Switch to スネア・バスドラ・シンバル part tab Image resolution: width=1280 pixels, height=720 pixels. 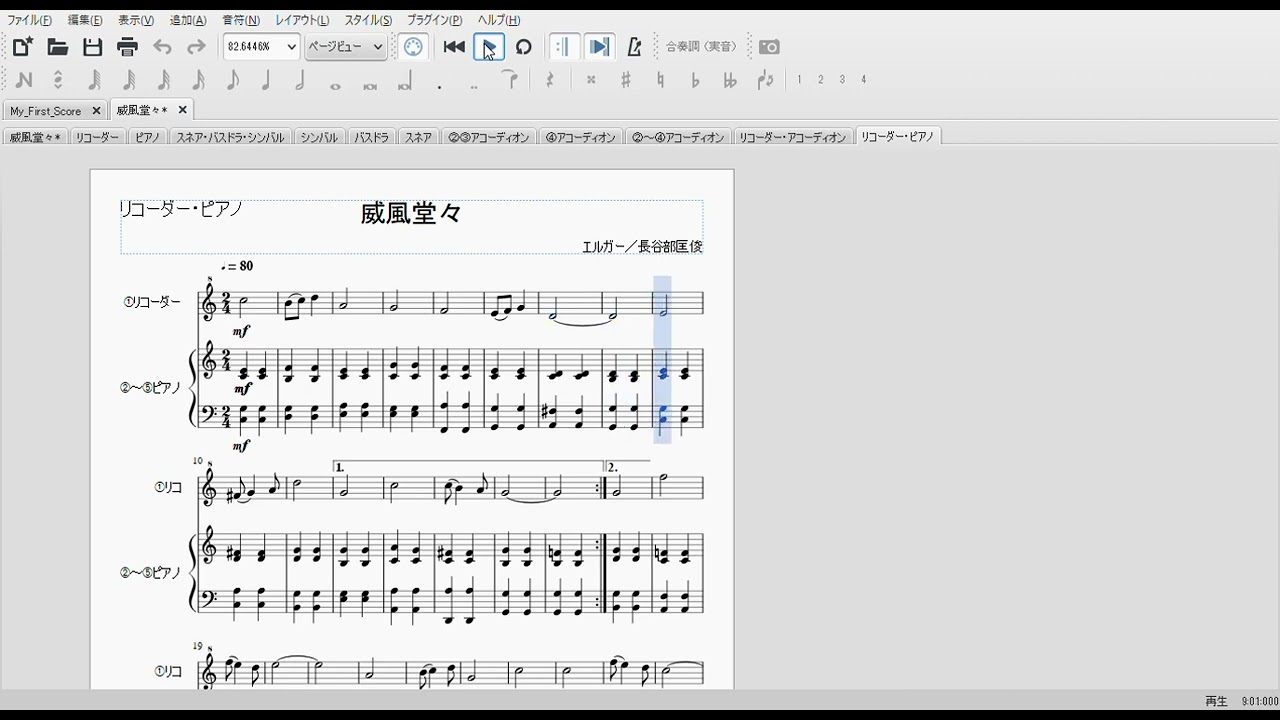(x=230, y=137)
